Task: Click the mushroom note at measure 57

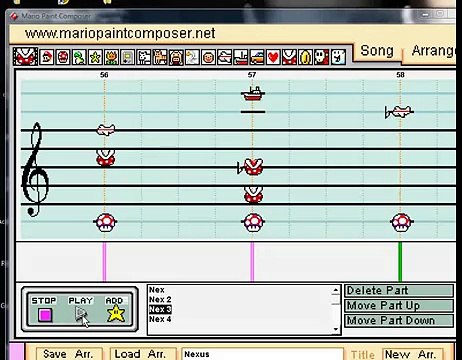Action: (x=253, y=222)
